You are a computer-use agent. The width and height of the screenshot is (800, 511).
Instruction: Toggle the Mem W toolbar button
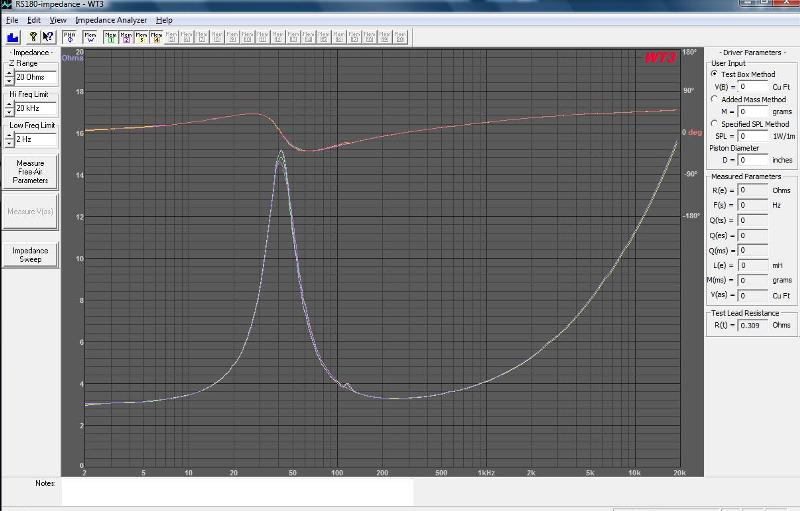[x=90, y=37]
